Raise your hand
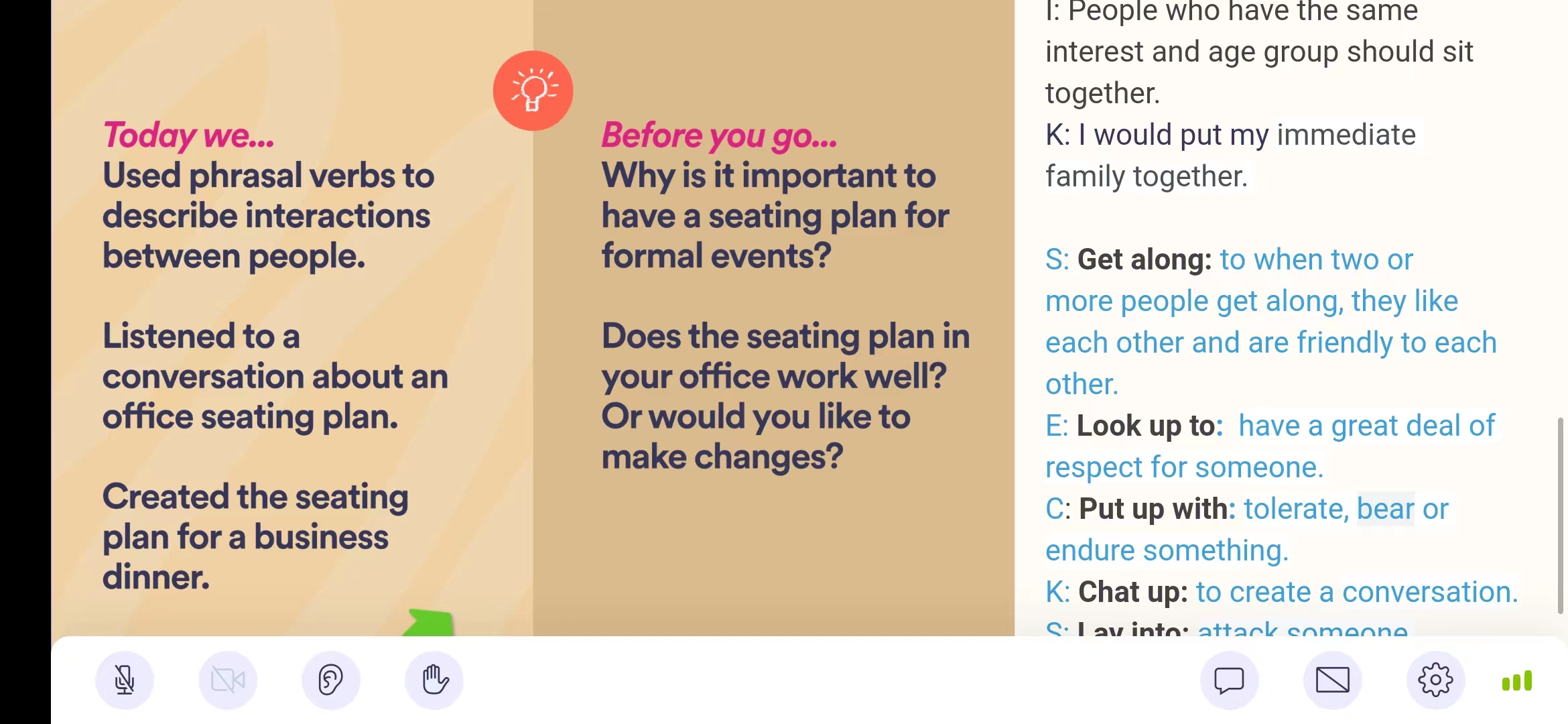1568x724 pixels. pyautogui.click(x=434, y=680)
